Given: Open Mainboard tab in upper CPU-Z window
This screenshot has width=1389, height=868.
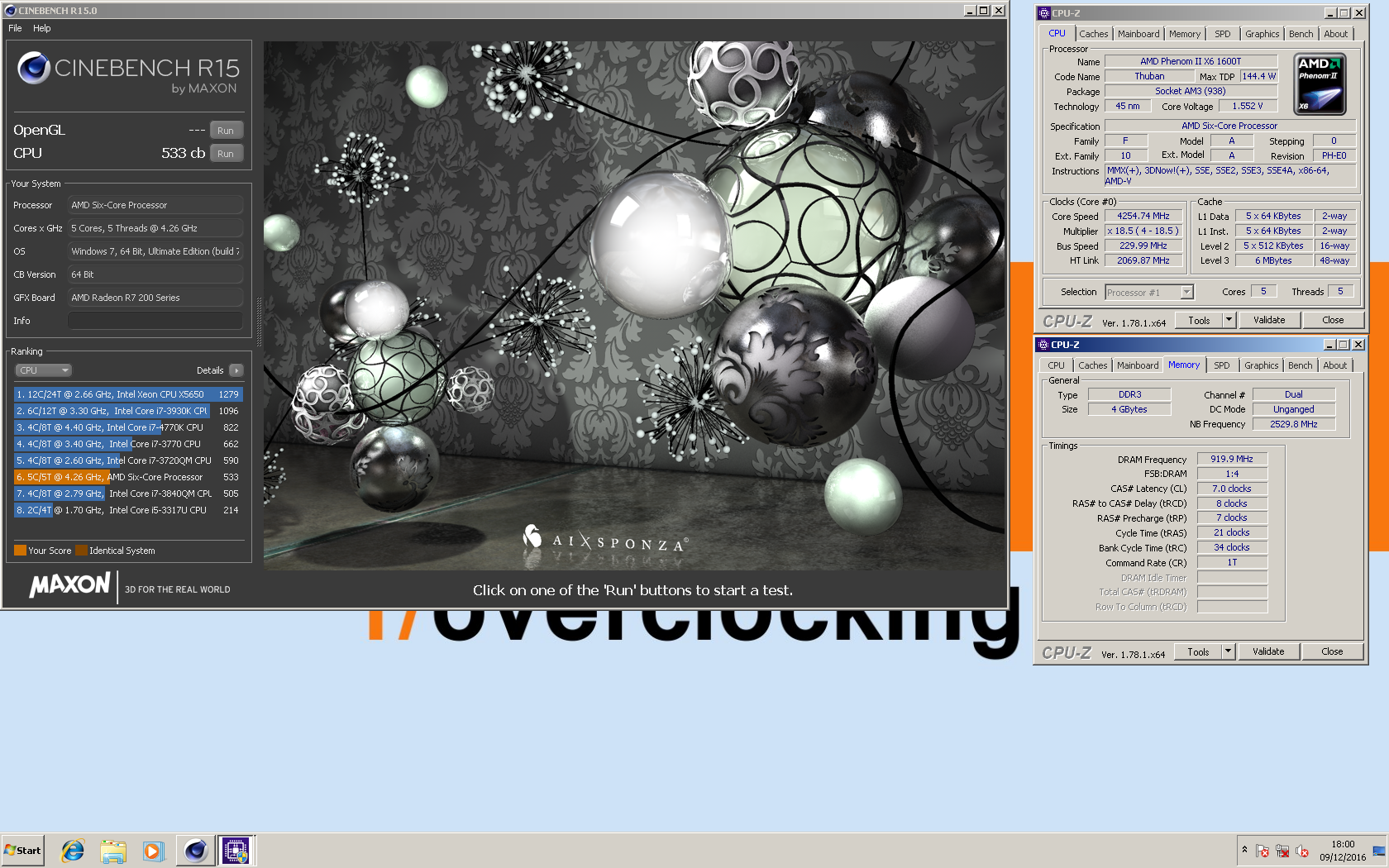Looking at the screenshot, I should [x=1138, y=34].
